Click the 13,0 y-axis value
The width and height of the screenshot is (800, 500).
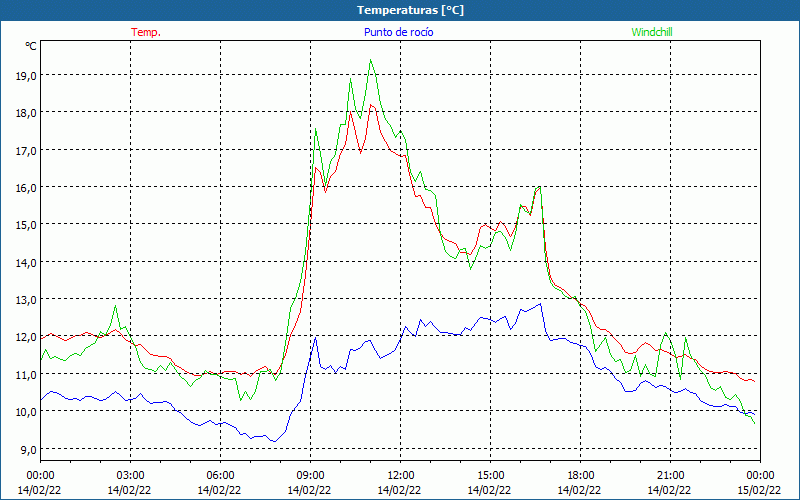pyautogui.click(x=27, y=300)
